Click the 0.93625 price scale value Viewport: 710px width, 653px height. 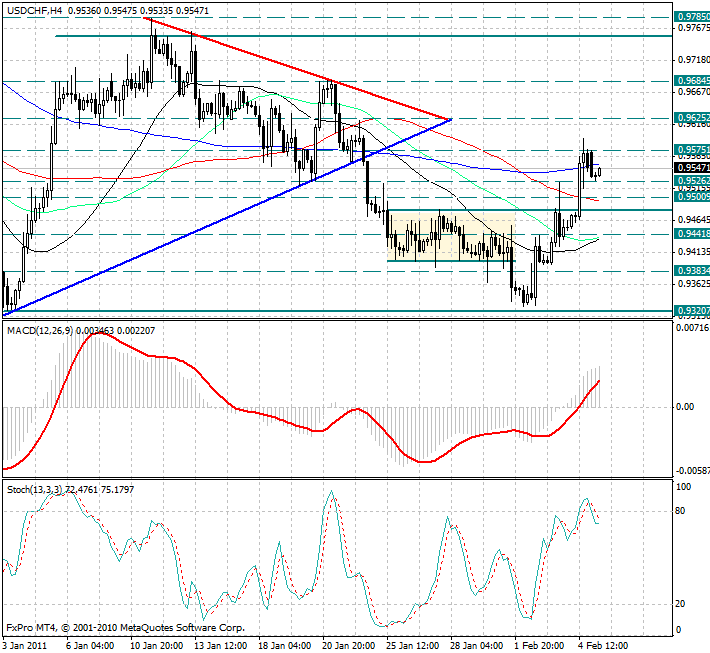693,284
